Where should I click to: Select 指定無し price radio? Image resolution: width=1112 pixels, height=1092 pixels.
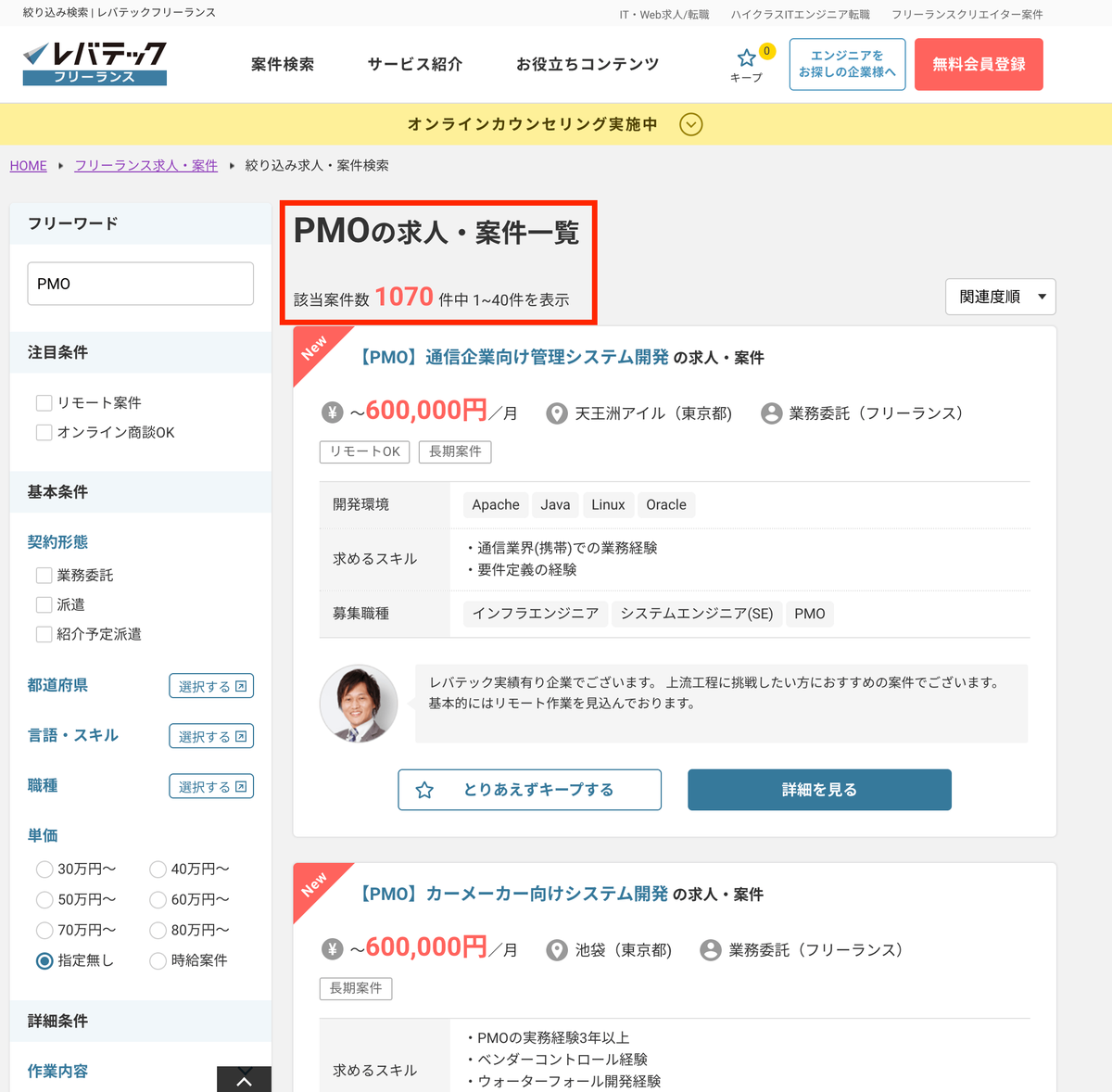(44, 960)
